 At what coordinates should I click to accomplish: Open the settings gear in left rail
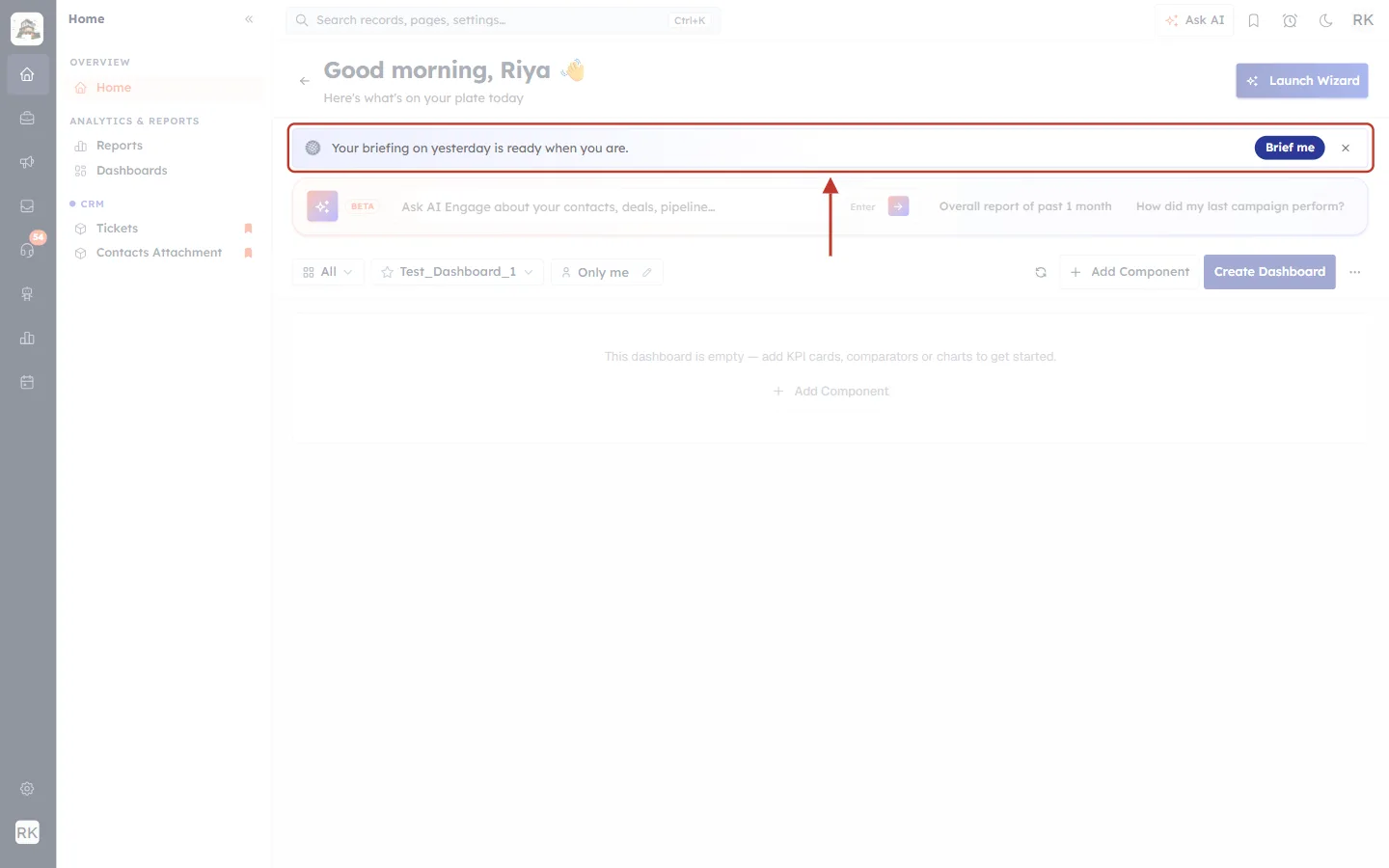[27, 789]
